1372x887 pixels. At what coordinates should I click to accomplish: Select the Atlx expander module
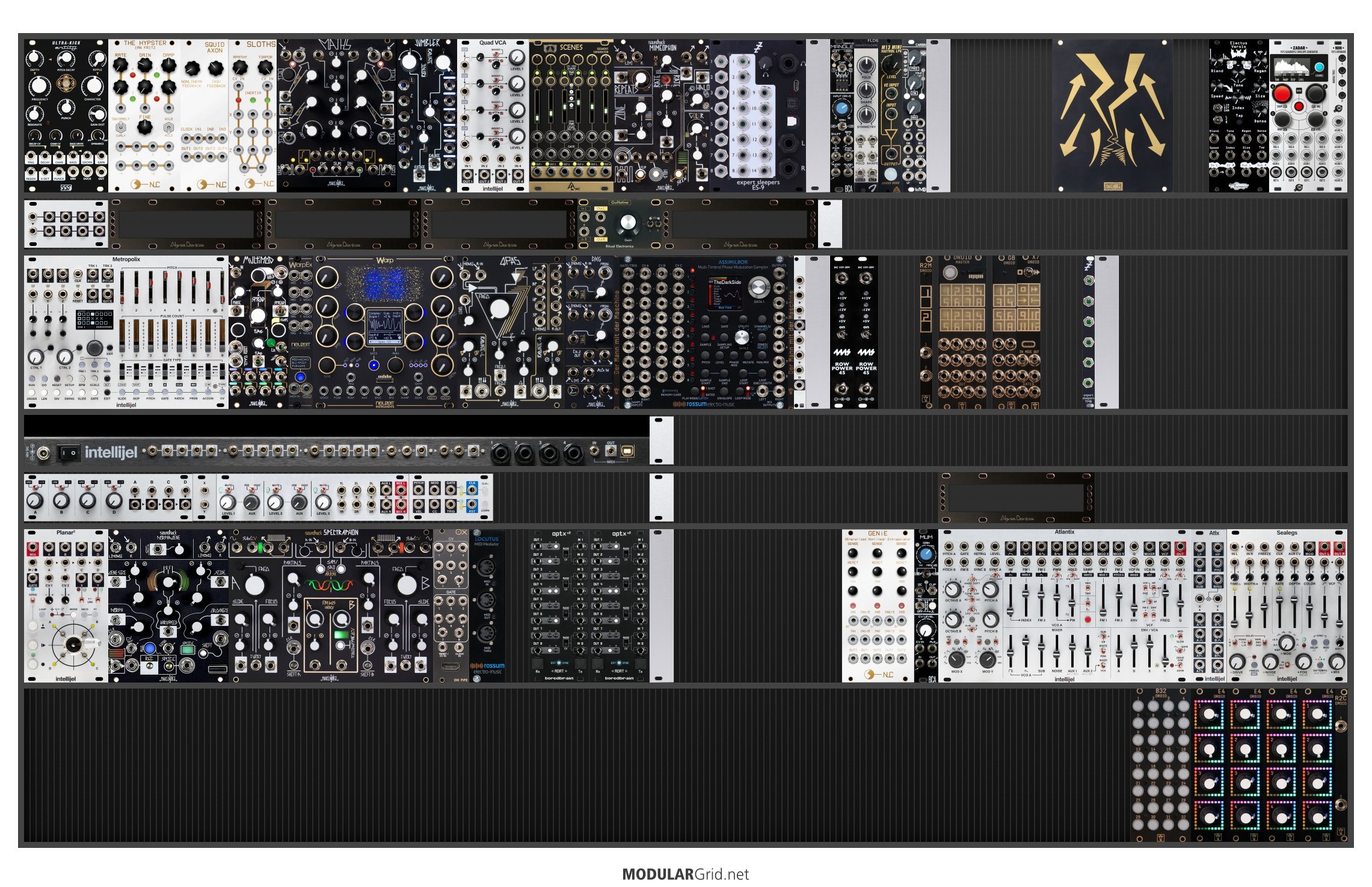pyautogui.click(x=1209, y=606)
